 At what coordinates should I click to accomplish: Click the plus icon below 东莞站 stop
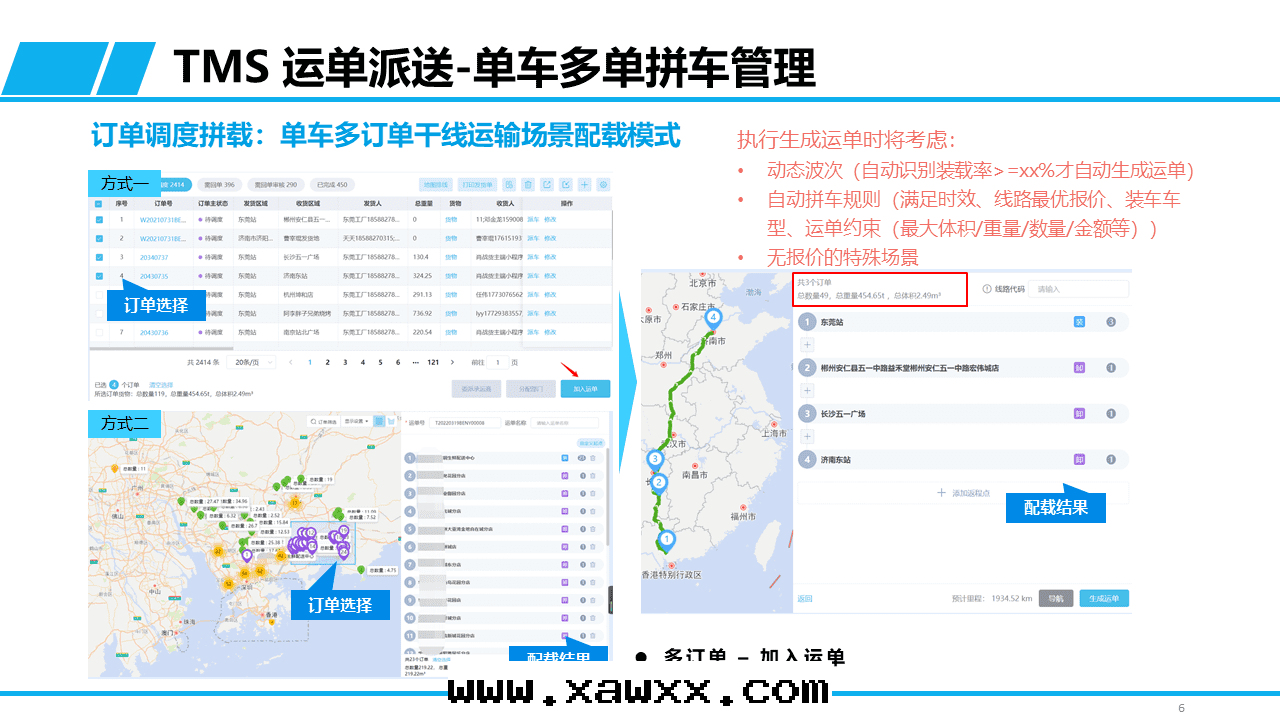coord(807,344)
